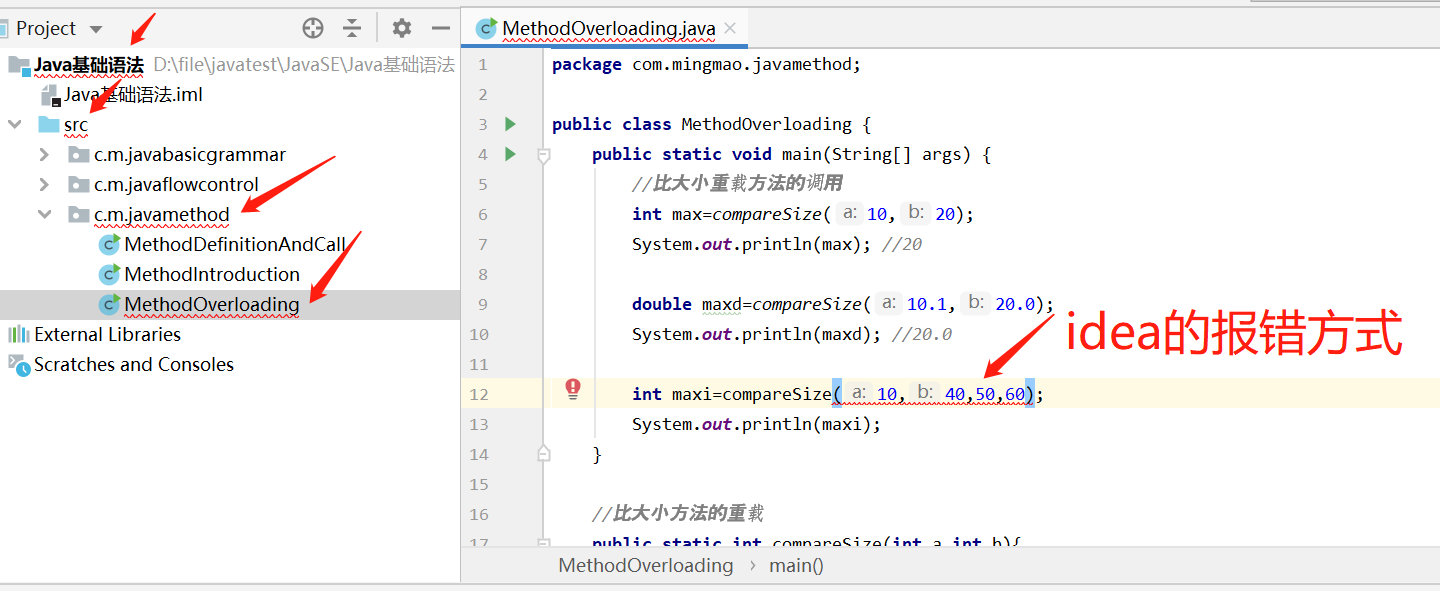This screenshot has width=1440, height=591.
Task: Expand the c.m.javabasicgrammar package arrow
Action: [44, 155]
